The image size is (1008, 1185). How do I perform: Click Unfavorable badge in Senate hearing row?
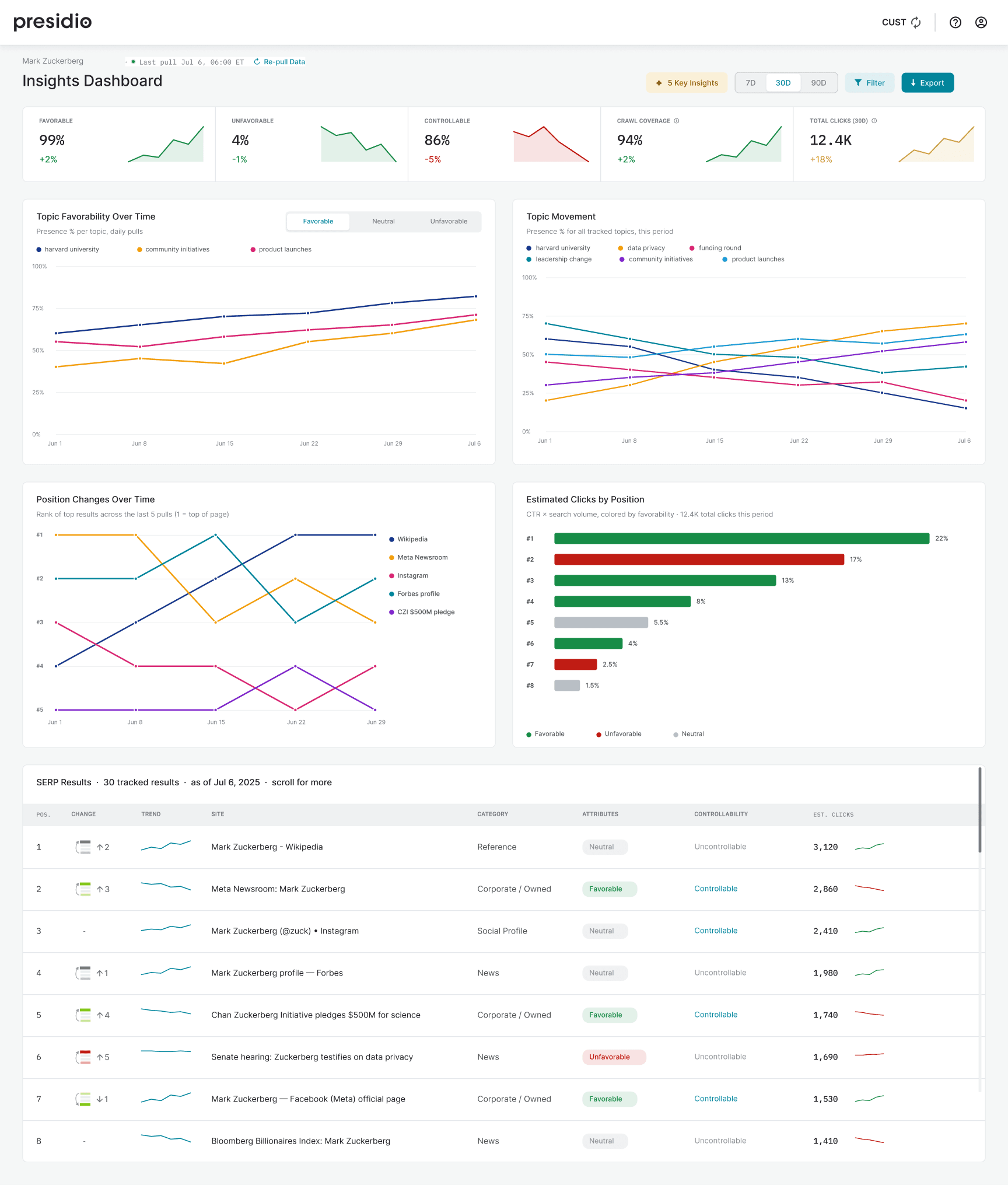(614, 1057)
